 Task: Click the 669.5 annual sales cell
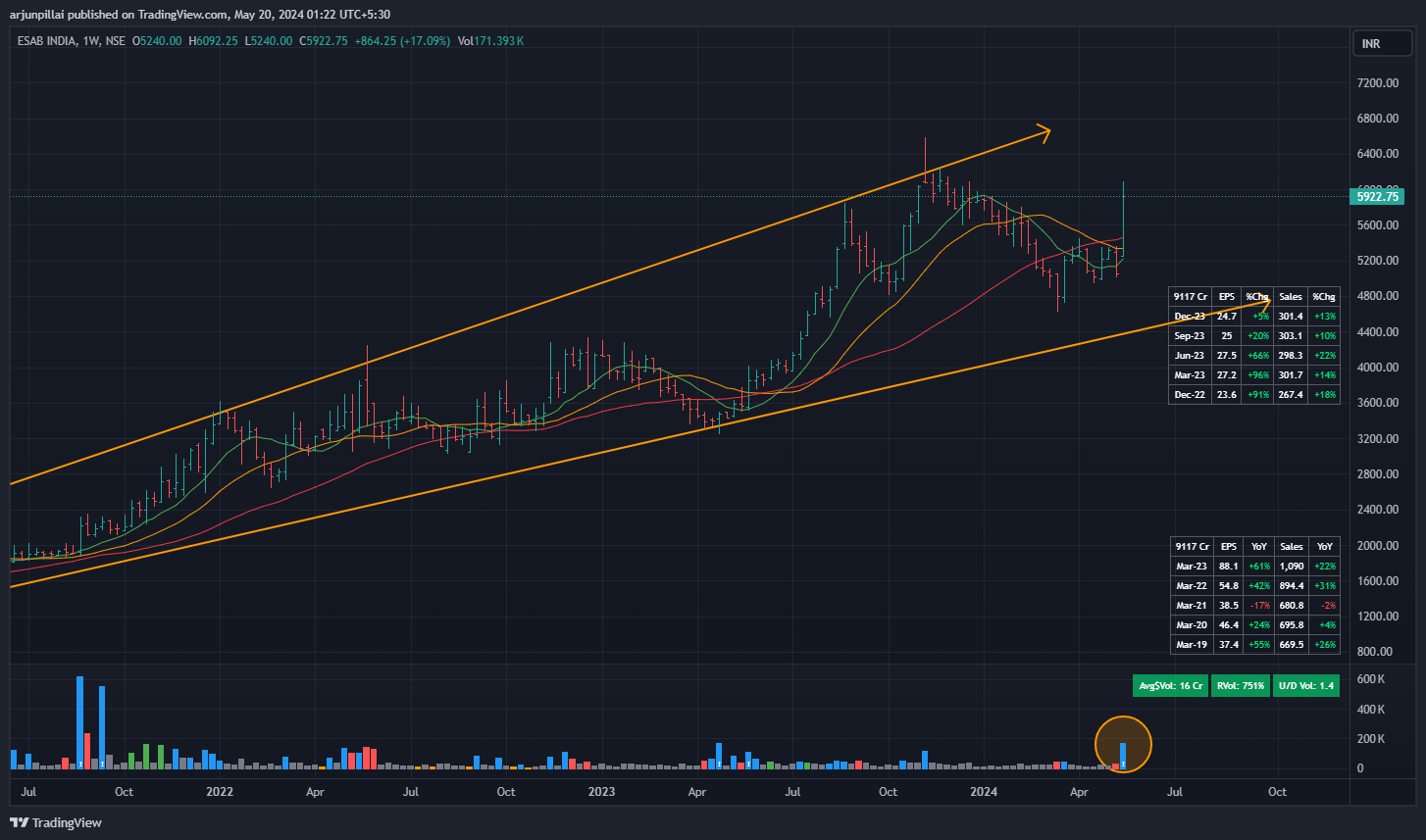pos(1292,645)
